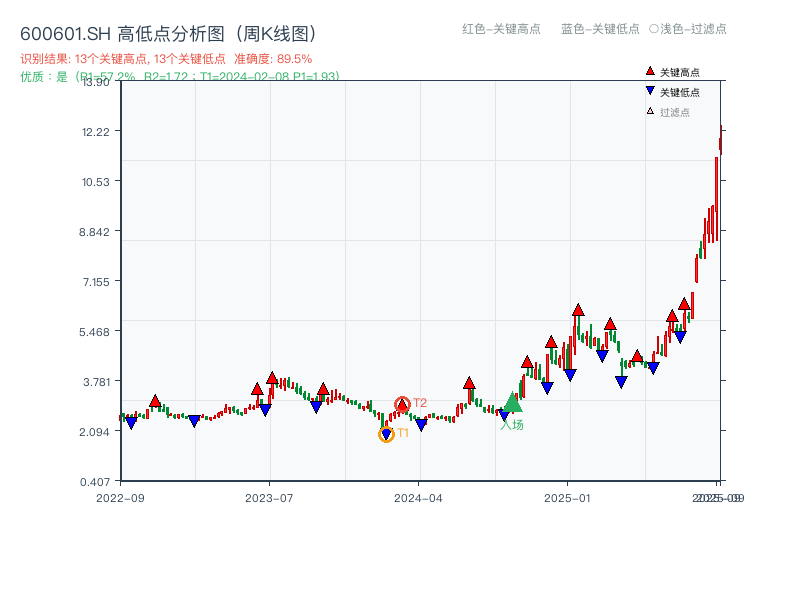Image resolution: width=800 pixels, height=600 pixels.
Task: Click the 红色-关键高点 header note
Action: click(501, 29)
